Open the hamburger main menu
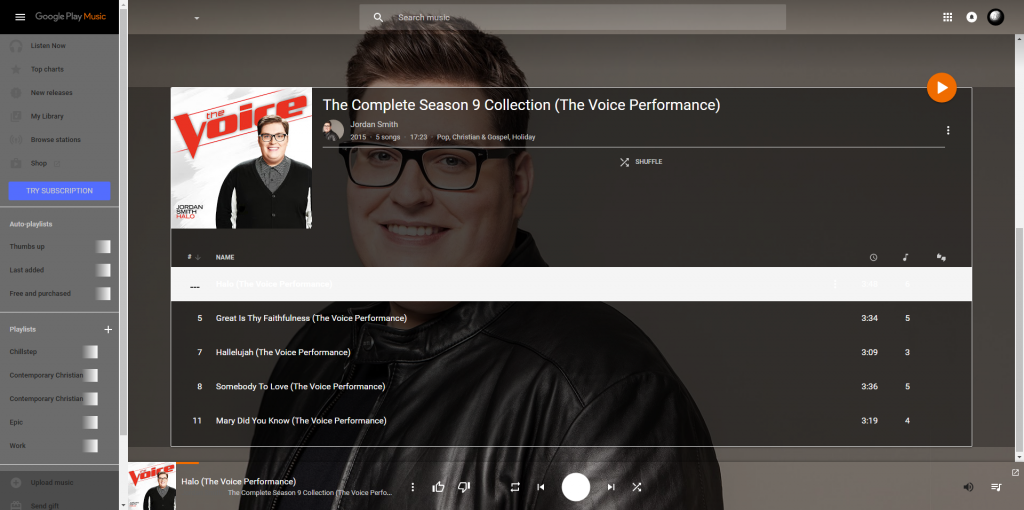Viewport: 1024px width, 510px height. pyautogui.click(x=20, y=17)
